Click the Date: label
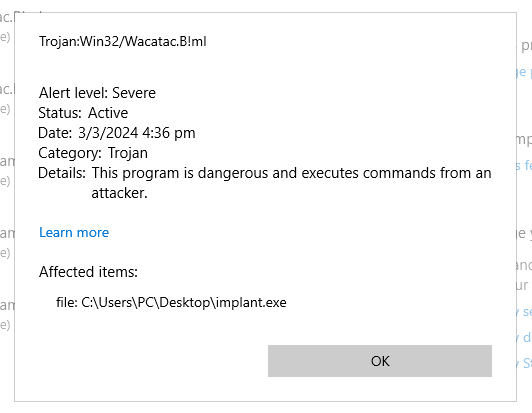The image size is (532, 413). pyautogui.click(x=55, y=133)
